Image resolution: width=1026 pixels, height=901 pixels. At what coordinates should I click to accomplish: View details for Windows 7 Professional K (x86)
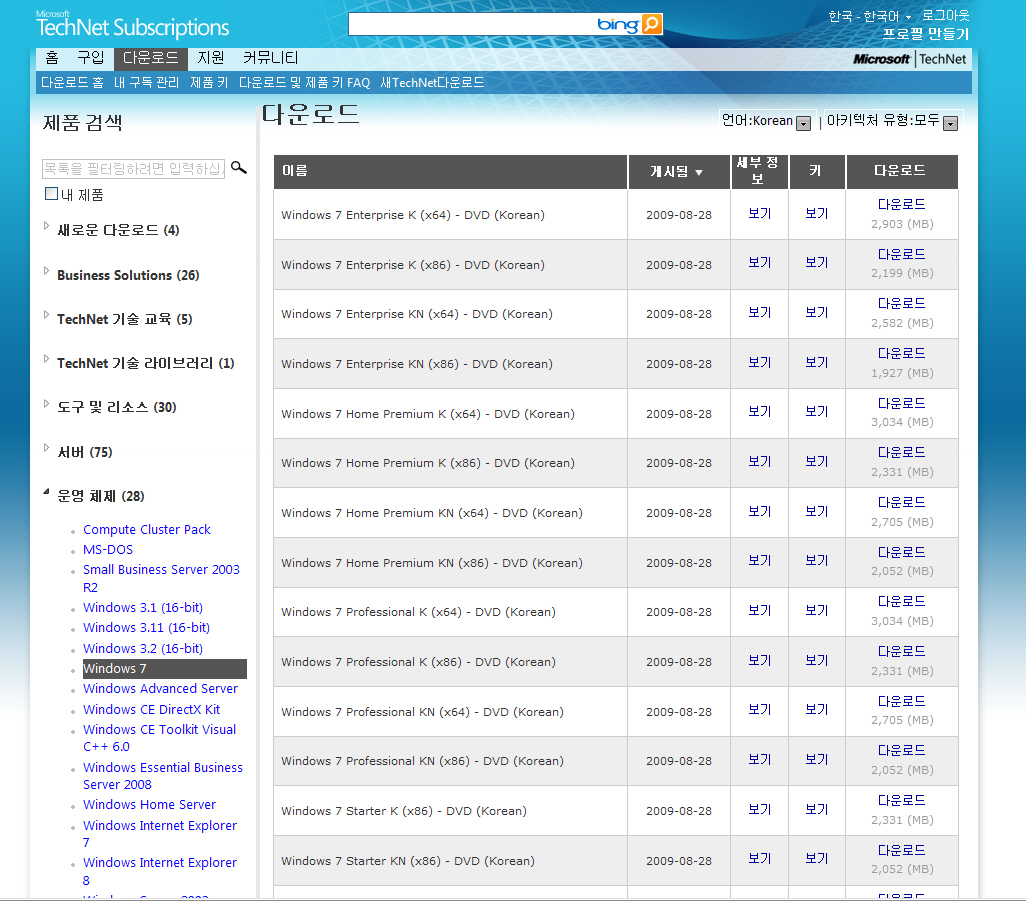click(760, 660)
